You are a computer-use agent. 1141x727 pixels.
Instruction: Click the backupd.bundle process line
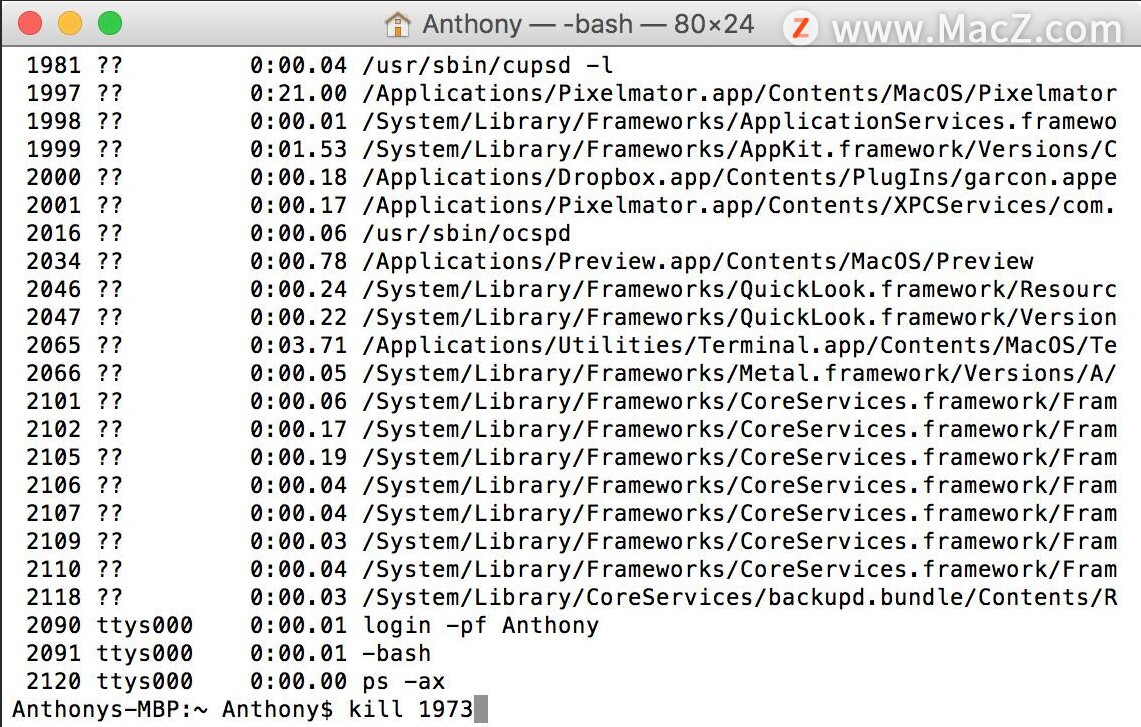click(x=571, y=597)
